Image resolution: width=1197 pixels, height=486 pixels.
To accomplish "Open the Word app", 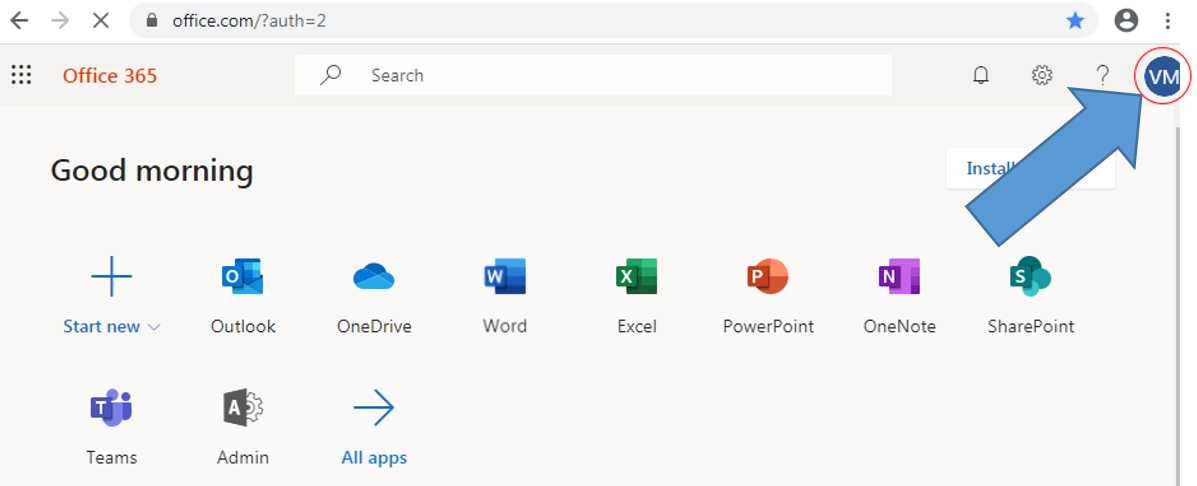I will (x=505, y=277).
